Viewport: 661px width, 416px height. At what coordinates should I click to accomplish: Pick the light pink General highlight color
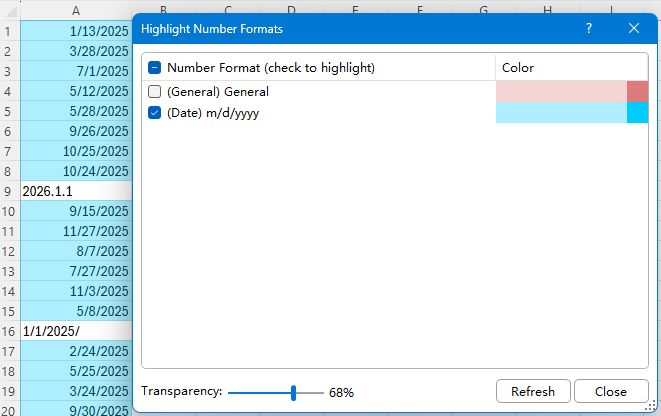click(x=560, y=92)
